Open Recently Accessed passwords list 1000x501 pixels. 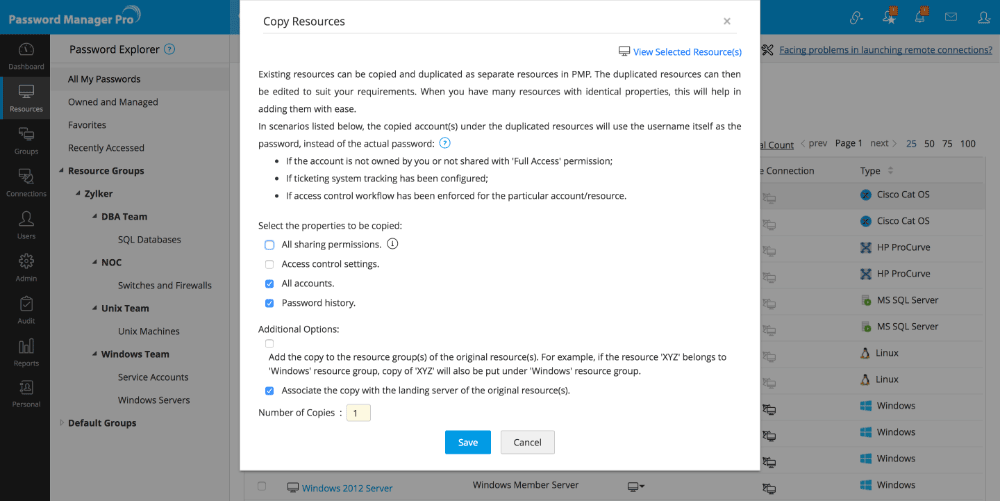coord(106,148)
